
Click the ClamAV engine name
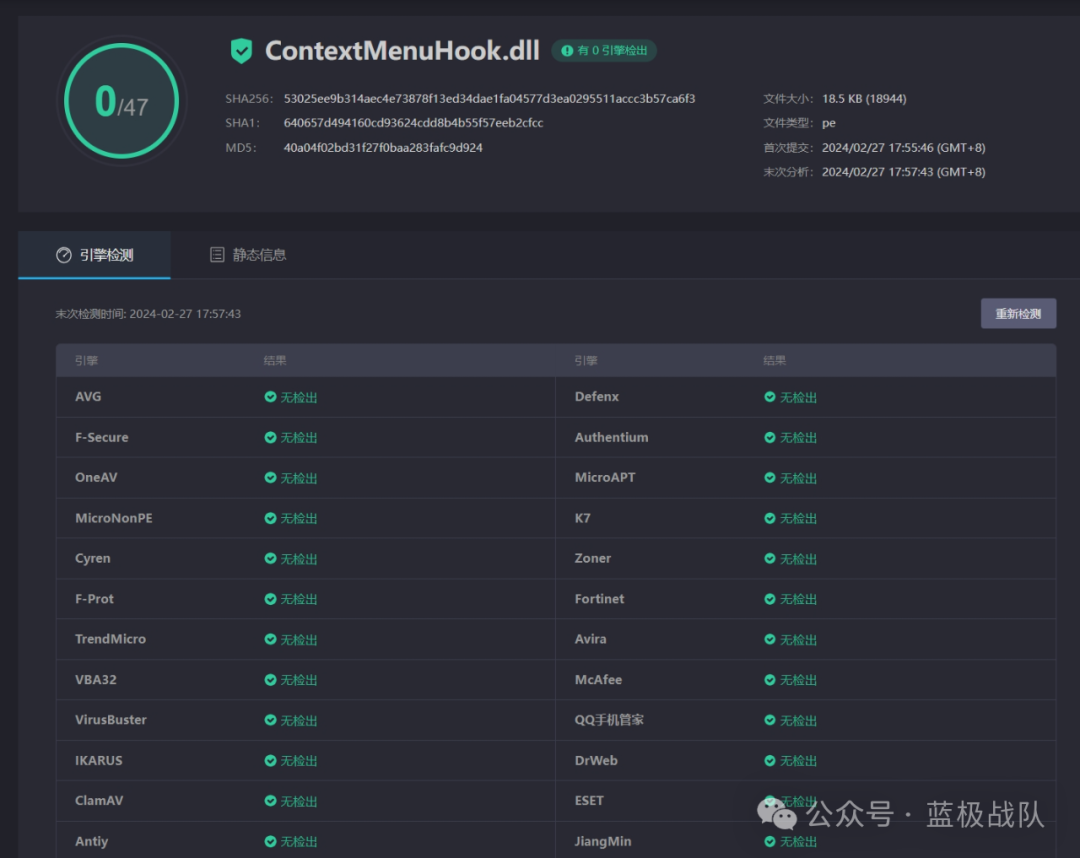click(x=99, y=801)
